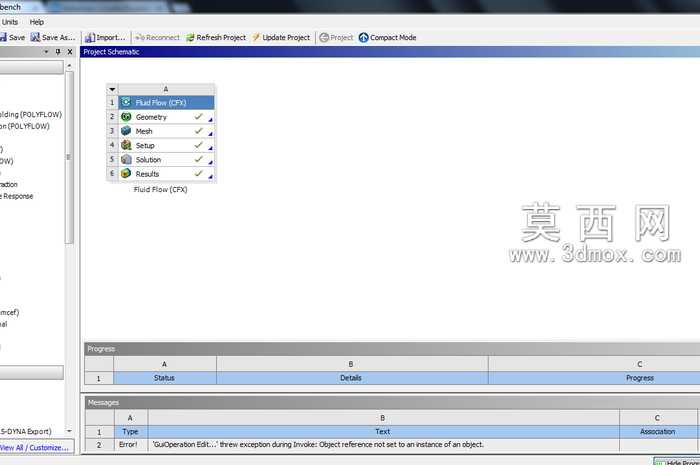Click the Toolbox scrollbar down arrow

(x=69, y=431)
